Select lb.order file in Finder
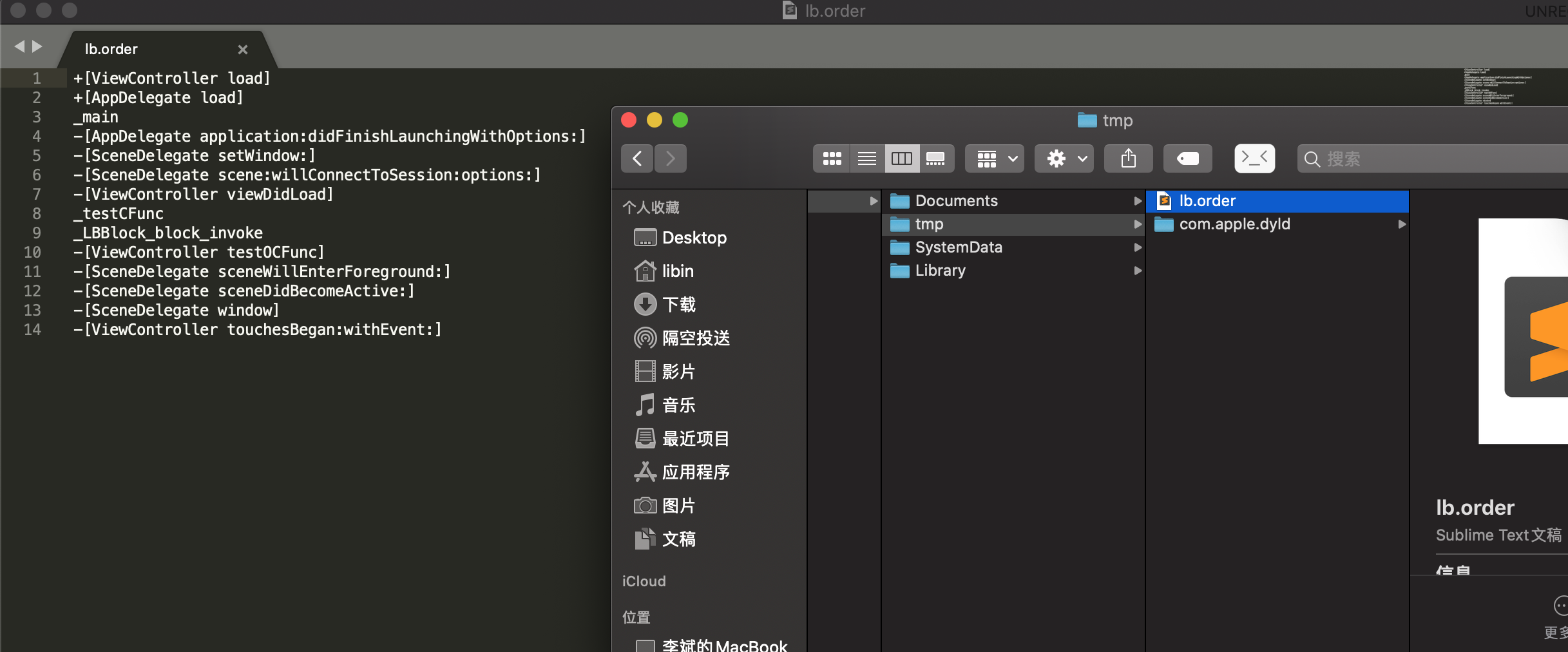This screenshot has width=1568, height=652. click(x=1278, y=201)
